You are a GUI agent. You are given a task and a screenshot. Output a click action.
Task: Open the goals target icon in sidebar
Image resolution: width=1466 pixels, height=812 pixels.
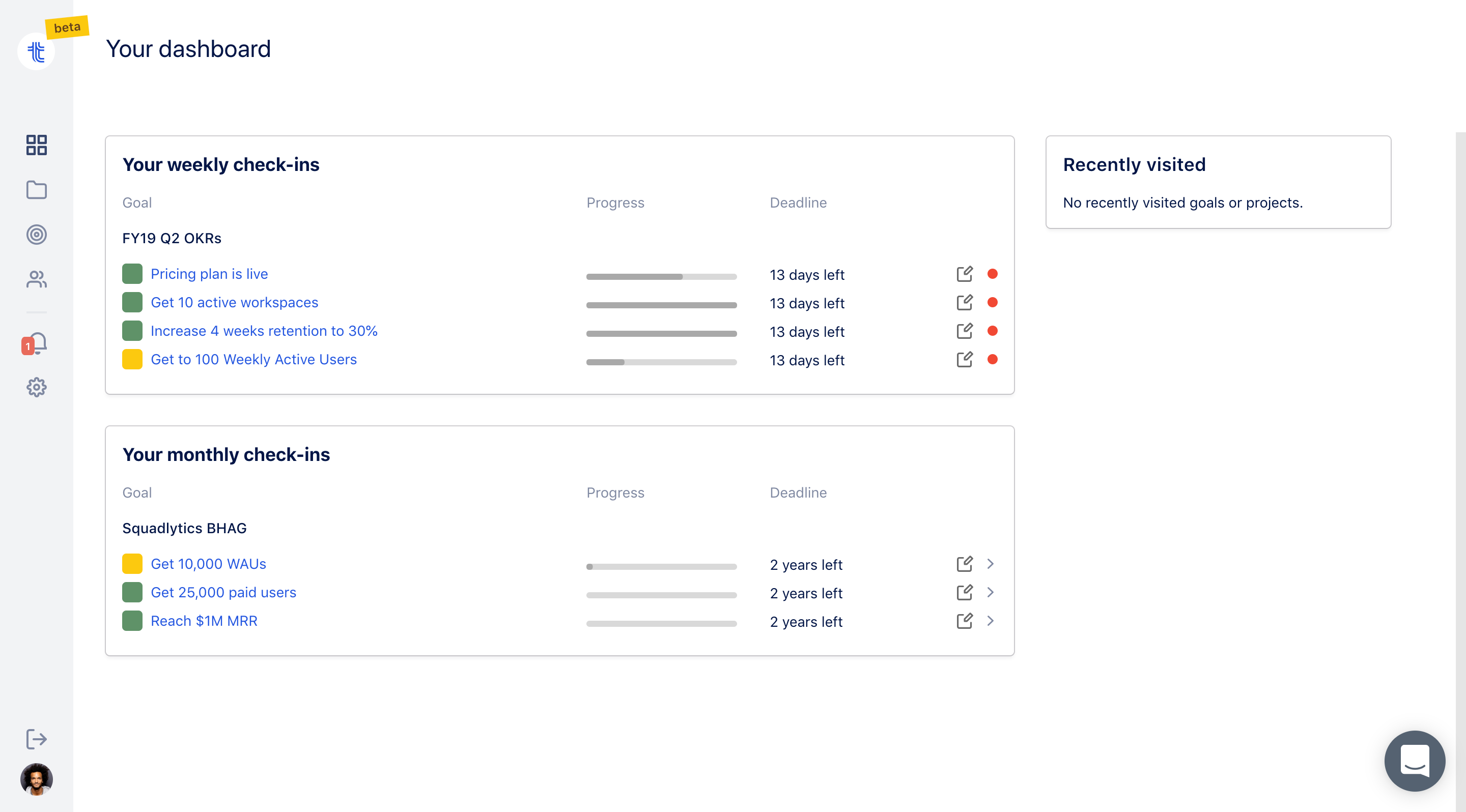(x=37, y=234)
